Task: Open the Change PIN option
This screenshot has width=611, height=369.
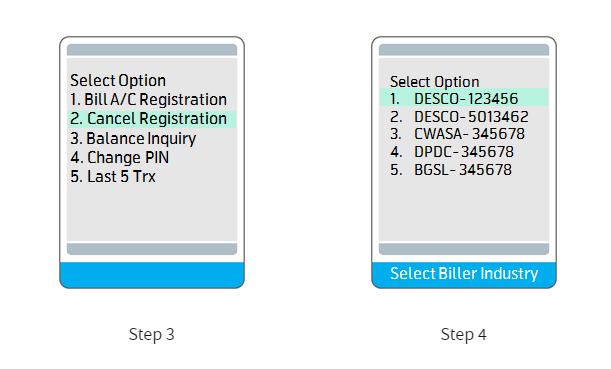Action: (120, 158)
